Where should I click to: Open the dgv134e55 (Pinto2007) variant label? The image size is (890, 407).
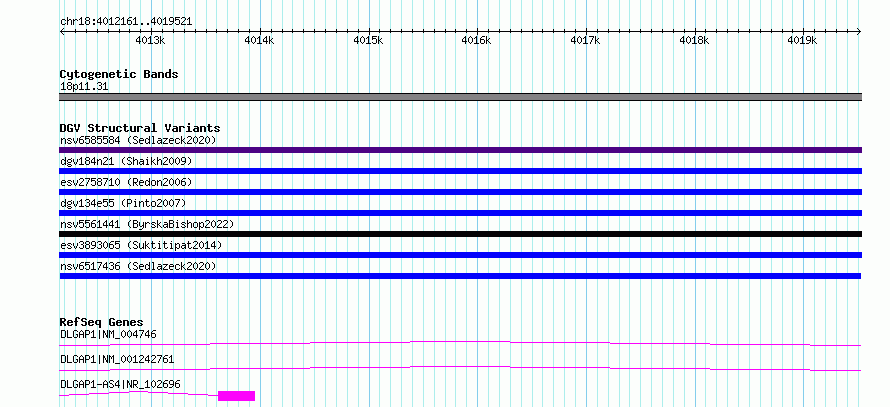point(123,203)
